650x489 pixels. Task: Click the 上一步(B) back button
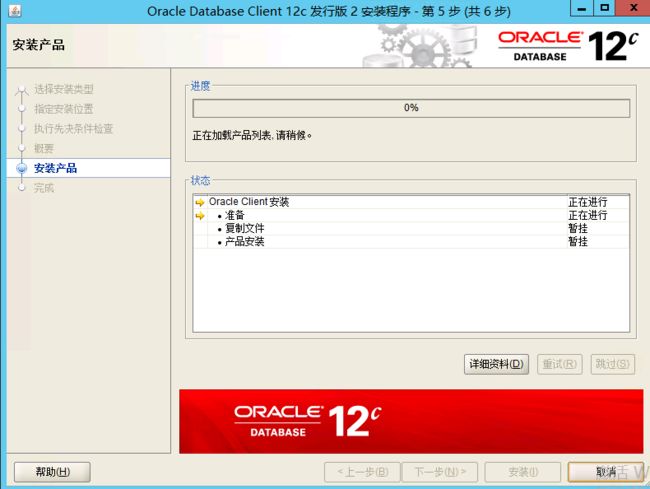[362, 472]
